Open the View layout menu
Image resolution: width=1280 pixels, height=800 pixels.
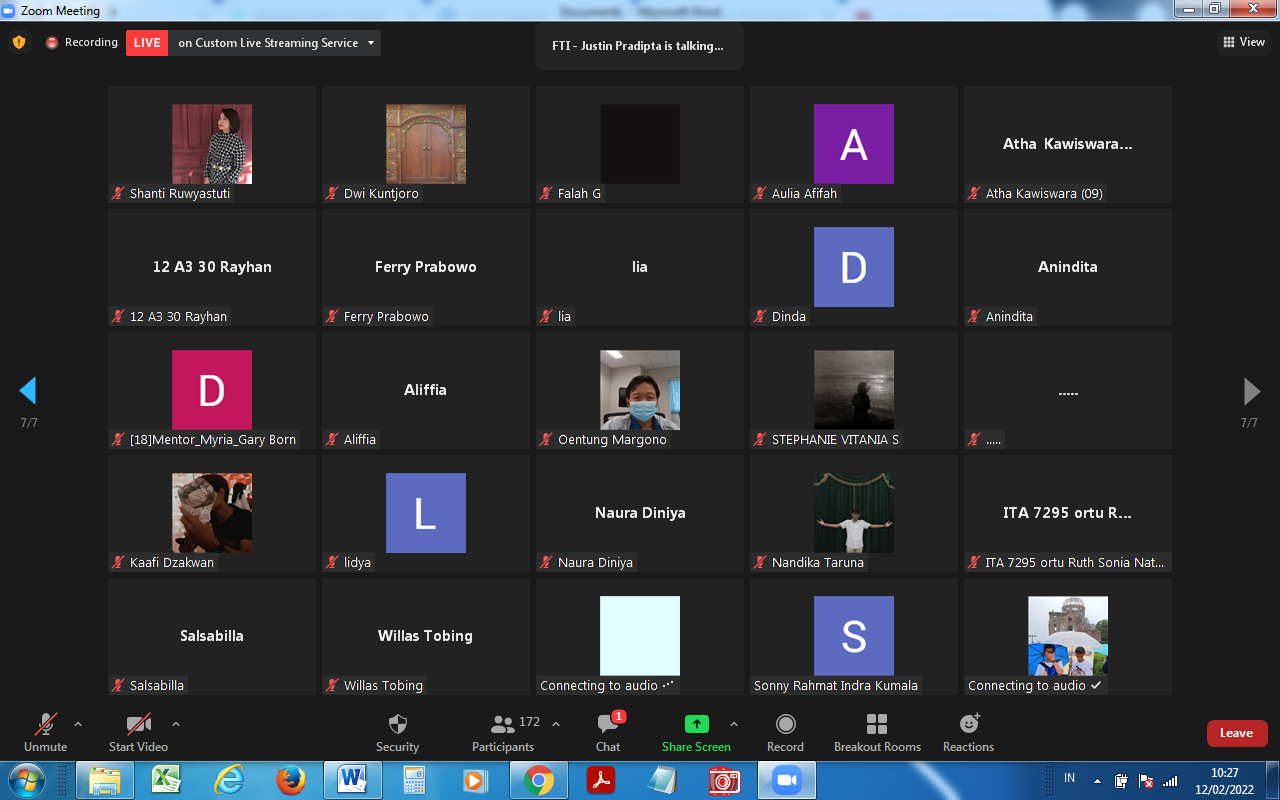[x=1243, y=42]
